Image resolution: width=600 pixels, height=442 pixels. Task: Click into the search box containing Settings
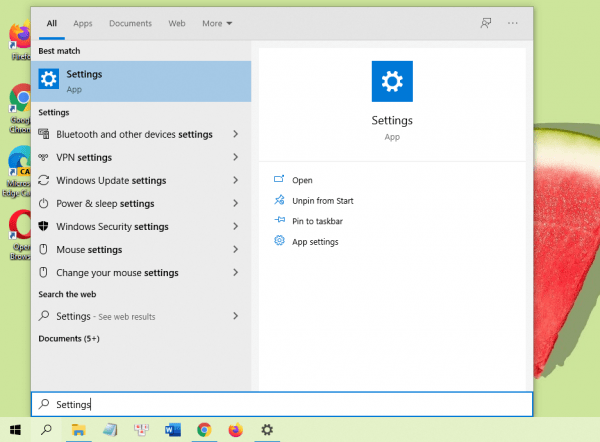coord(280,404)
